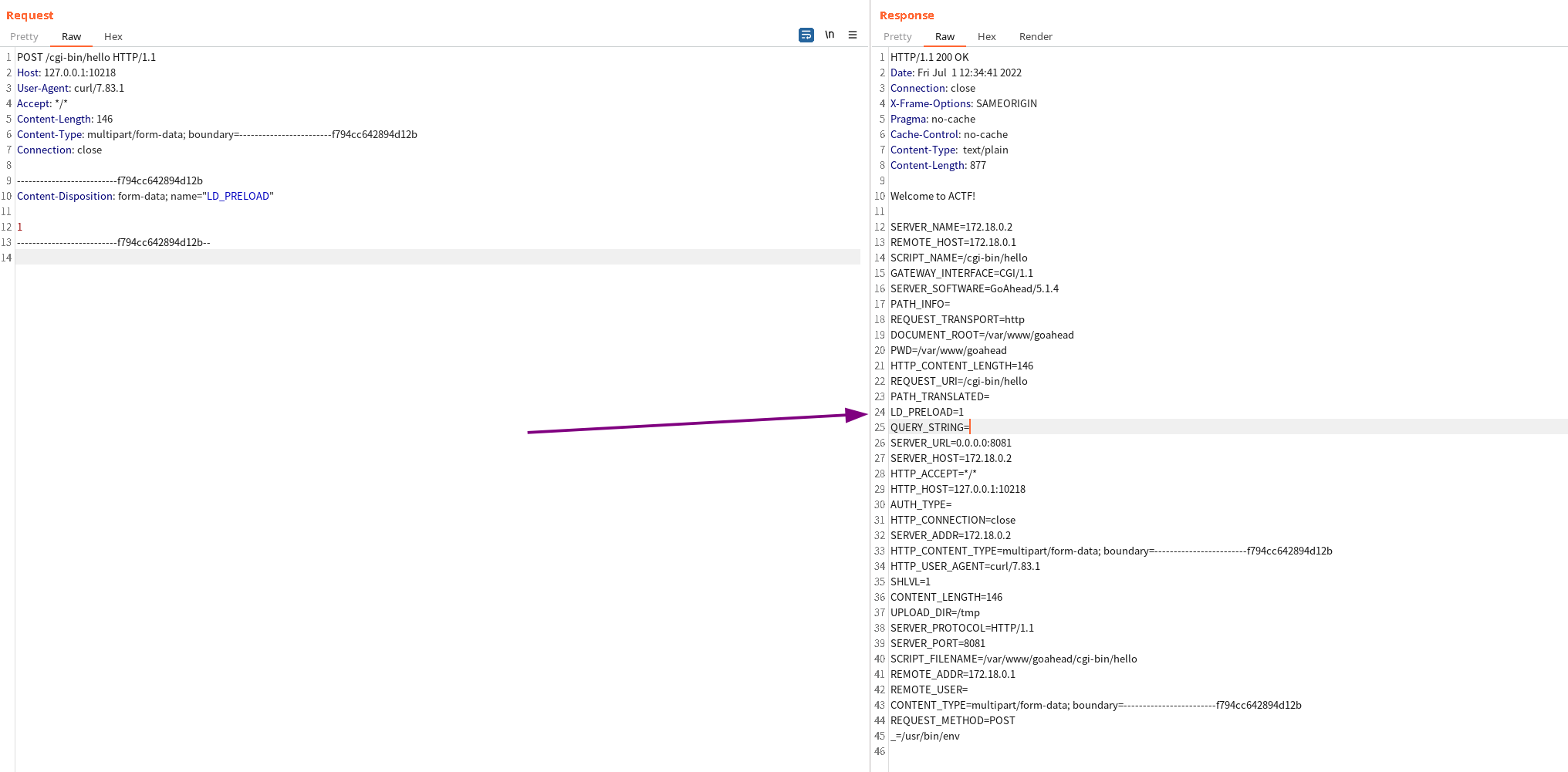This screenshot has height=772, width=1568.
Task: Toggle the show non-printable characters \n icon
Action: [830, 35]
